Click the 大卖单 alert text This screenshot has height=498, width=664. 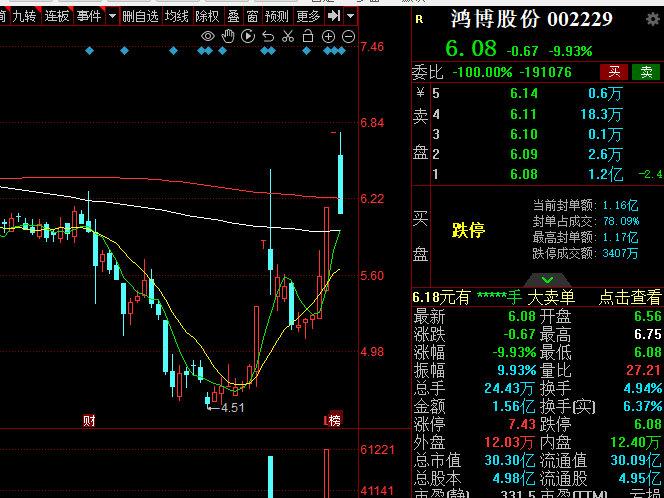point(551,297)
